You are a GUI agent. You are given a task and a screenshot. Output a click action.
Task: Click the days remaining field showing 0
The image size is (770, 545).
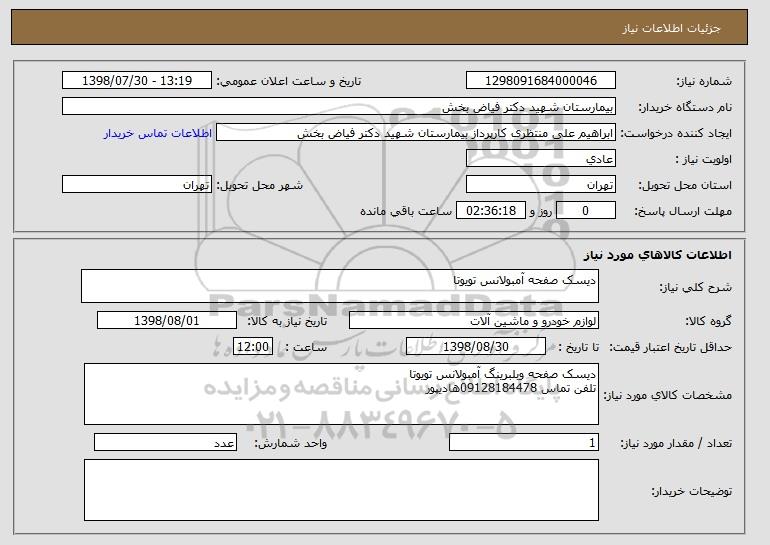click(586, 211)
